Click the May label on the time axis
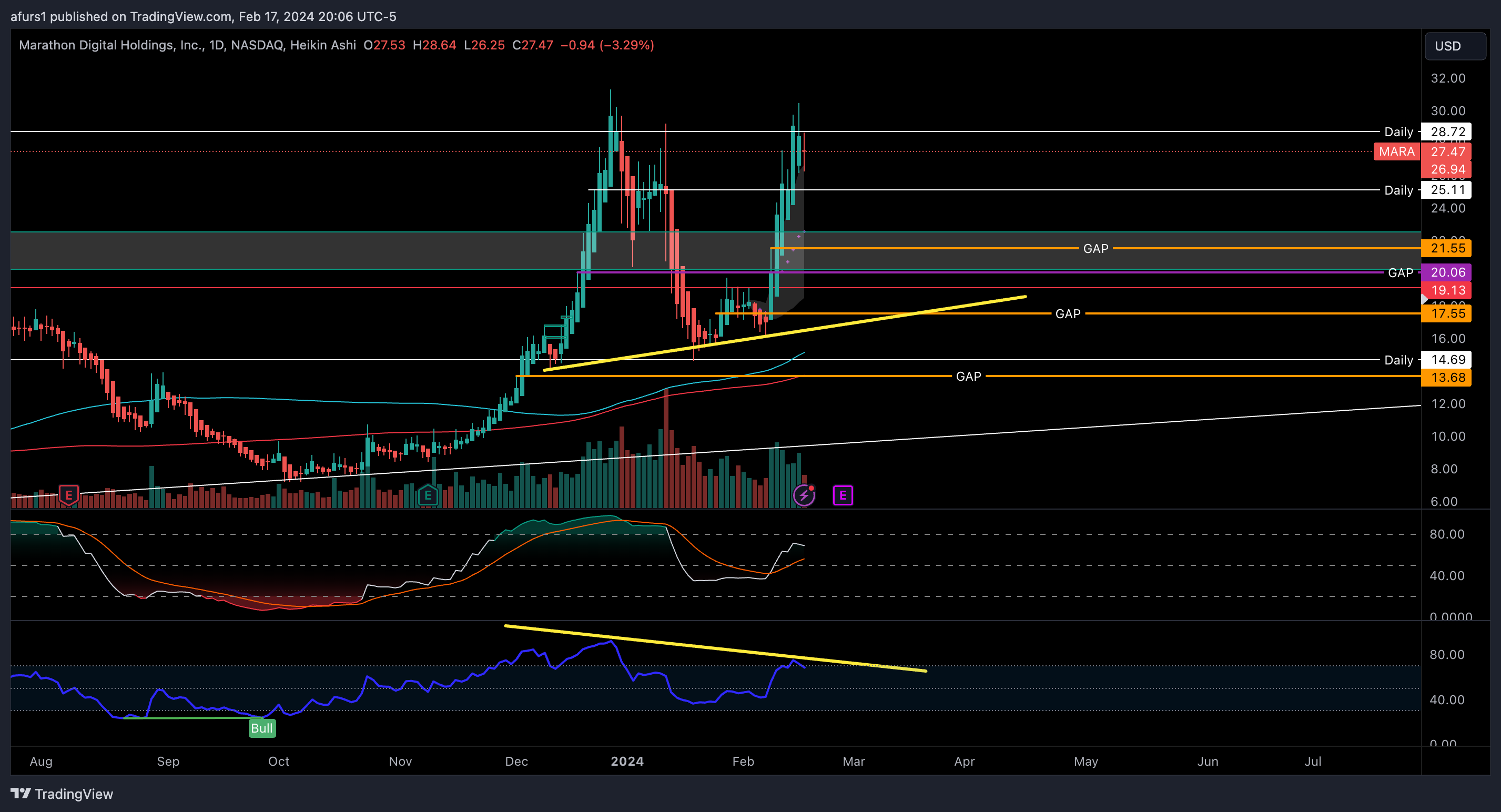1501x812 pixels. (1086, 762)
